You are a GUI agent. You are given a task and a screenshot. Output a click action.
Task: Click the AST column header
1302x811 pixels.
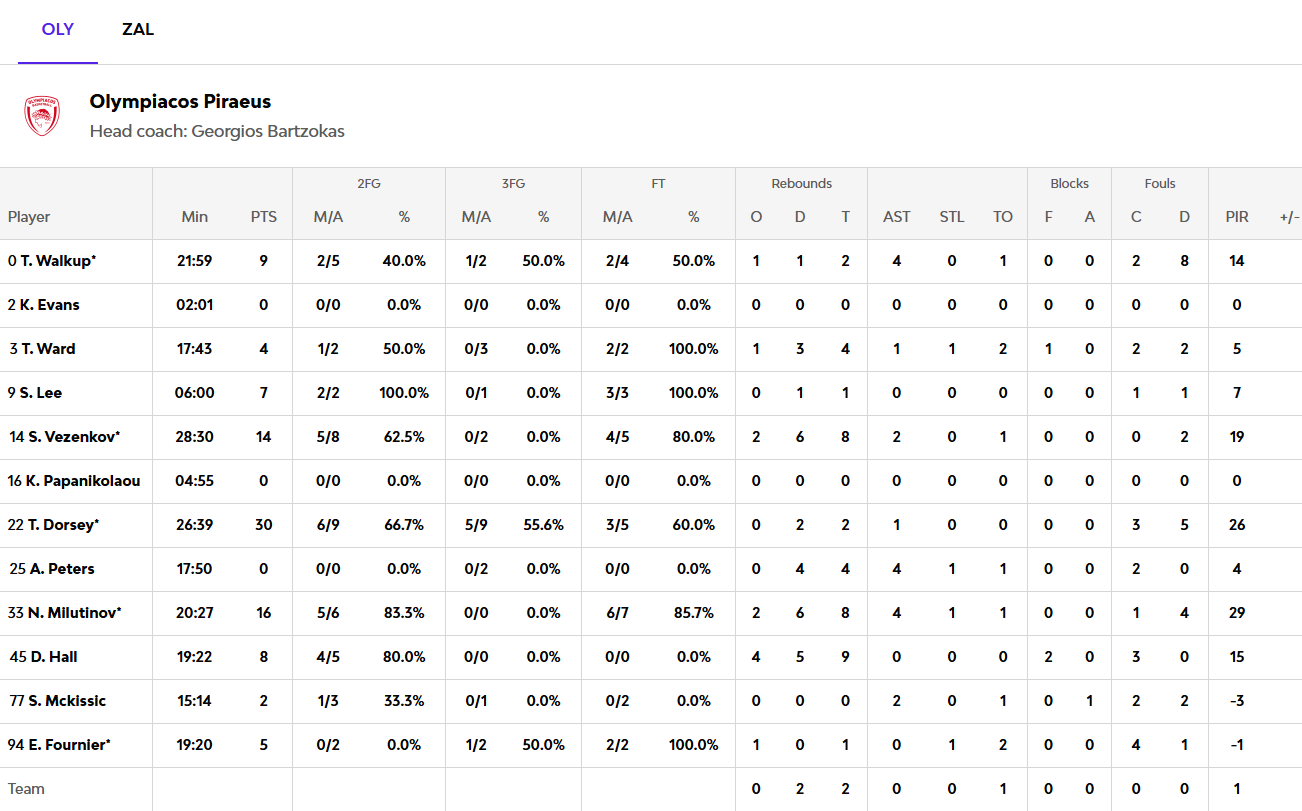896,217
